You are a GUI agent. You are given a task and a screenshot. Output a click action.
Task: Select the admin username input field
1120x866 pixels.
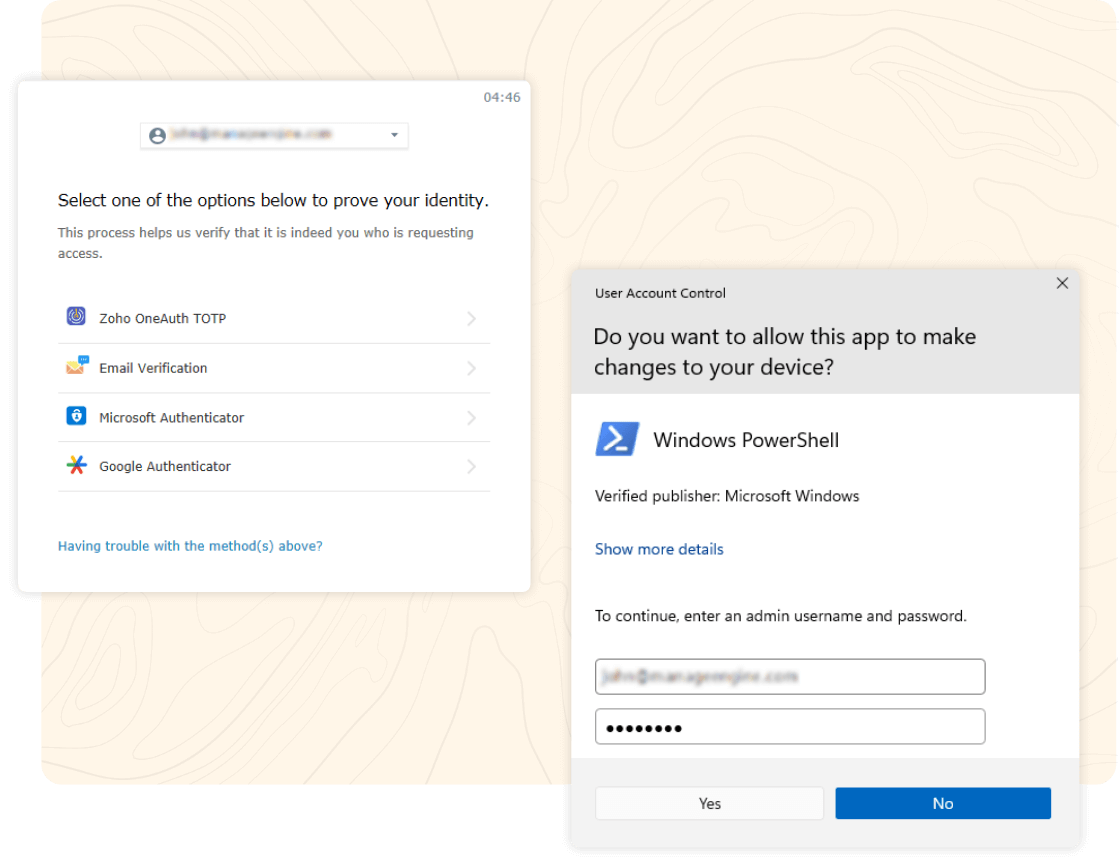click(790, 676)
